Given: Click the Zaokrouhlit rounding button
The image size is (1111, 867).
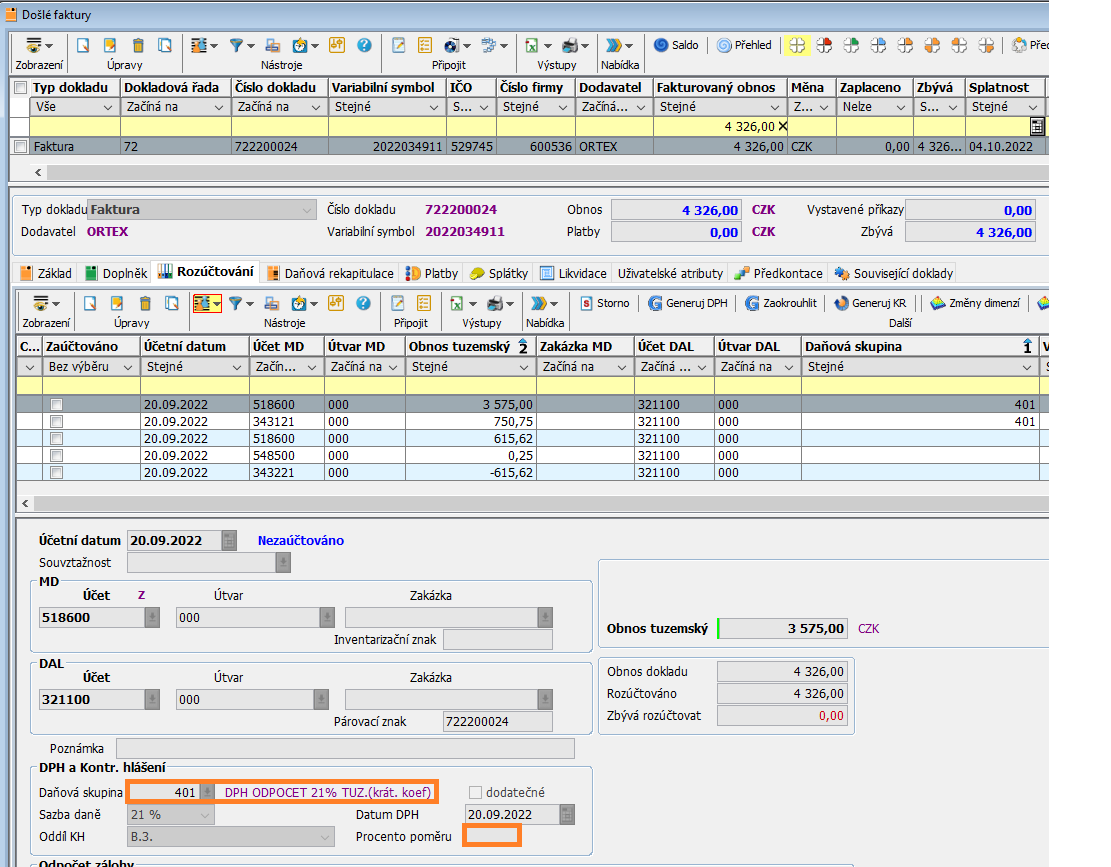Looking at the screenshot, I should coord(783,303).
